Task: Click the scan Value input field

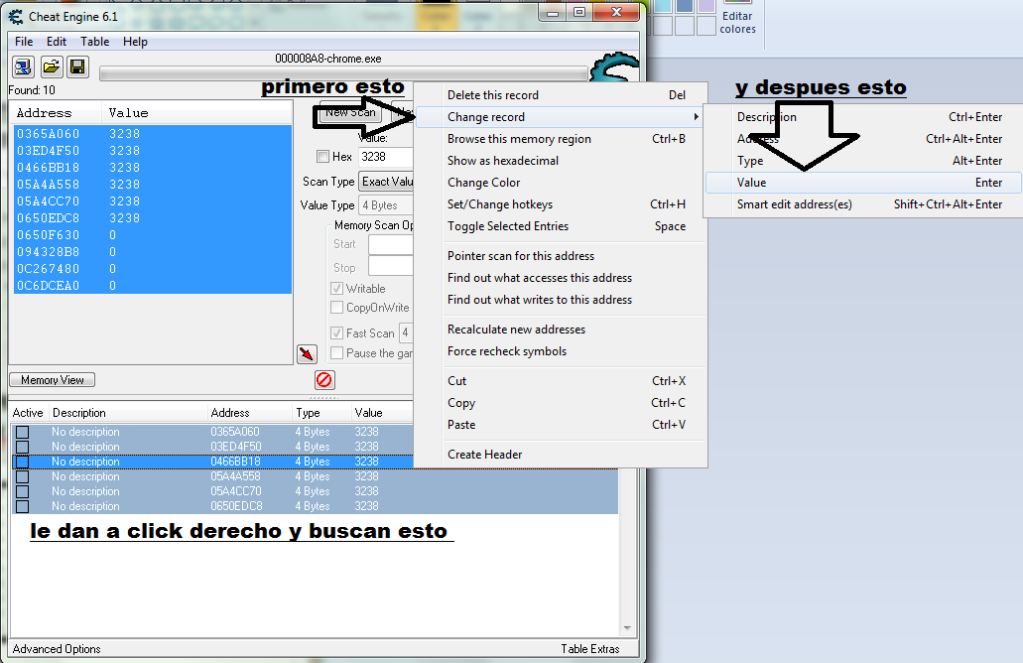Action: pyautogui.click(x=386, y=157)
